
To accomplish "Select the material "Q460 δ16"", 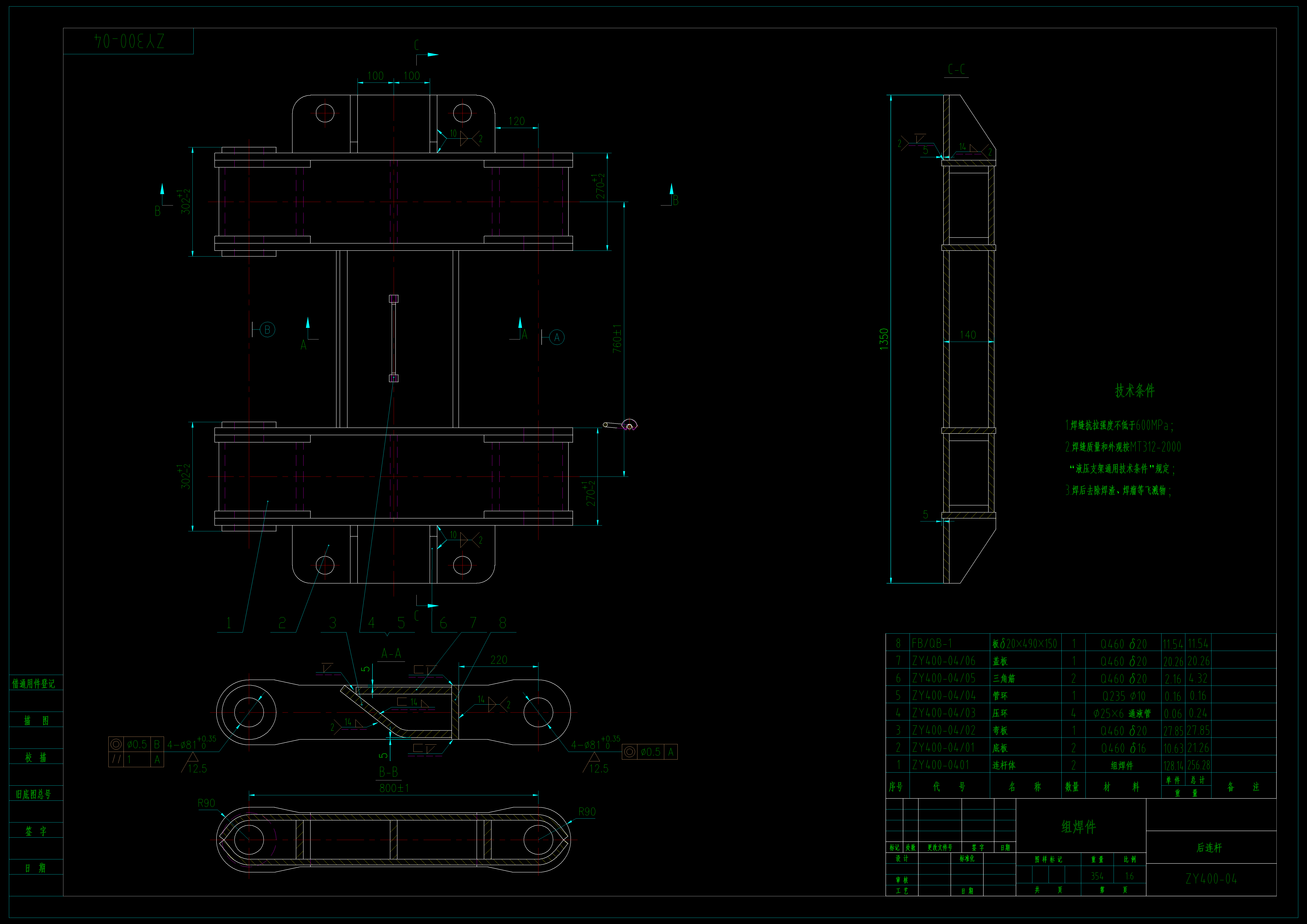I will [1124, 748].
